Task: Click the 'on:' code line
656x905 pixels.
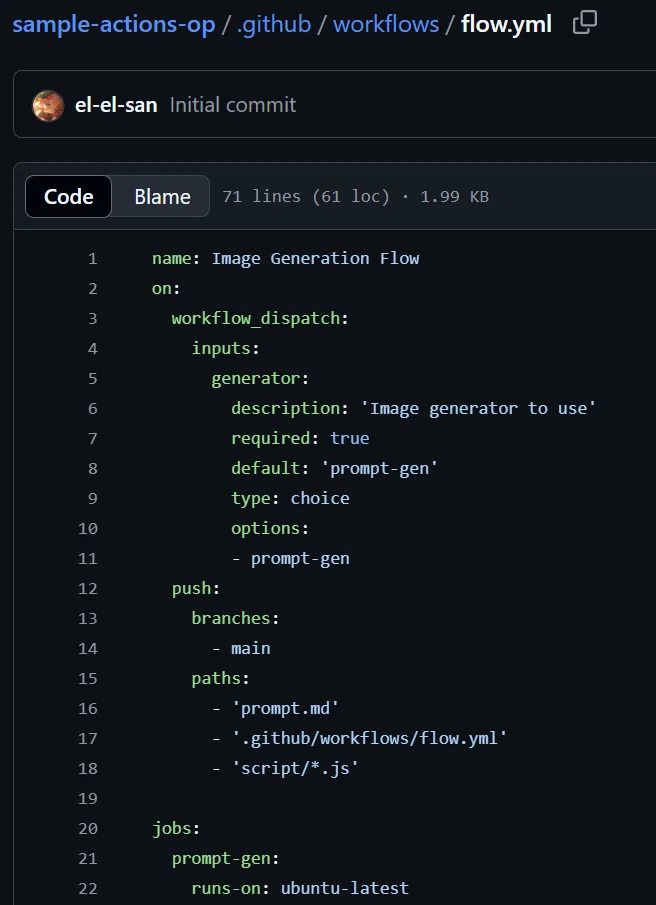Action: coord(166,289)
